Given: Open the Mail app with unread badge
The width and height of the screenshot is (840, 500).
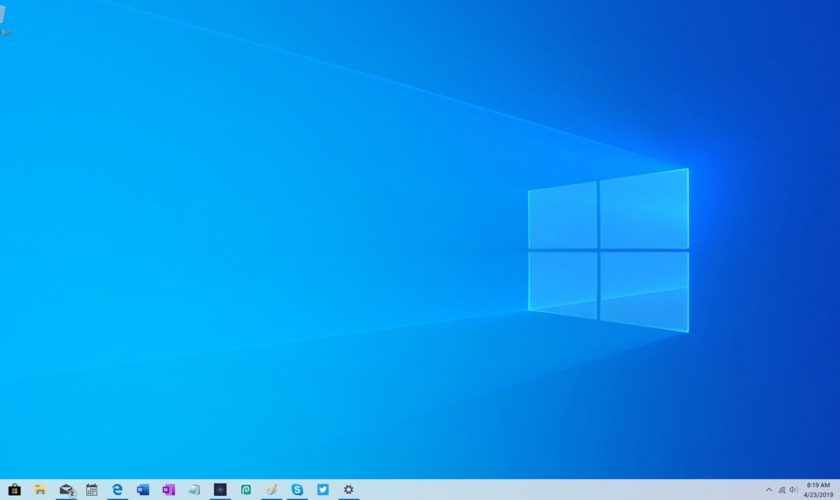Looking at the screenshot, I should tap(66, 490).
